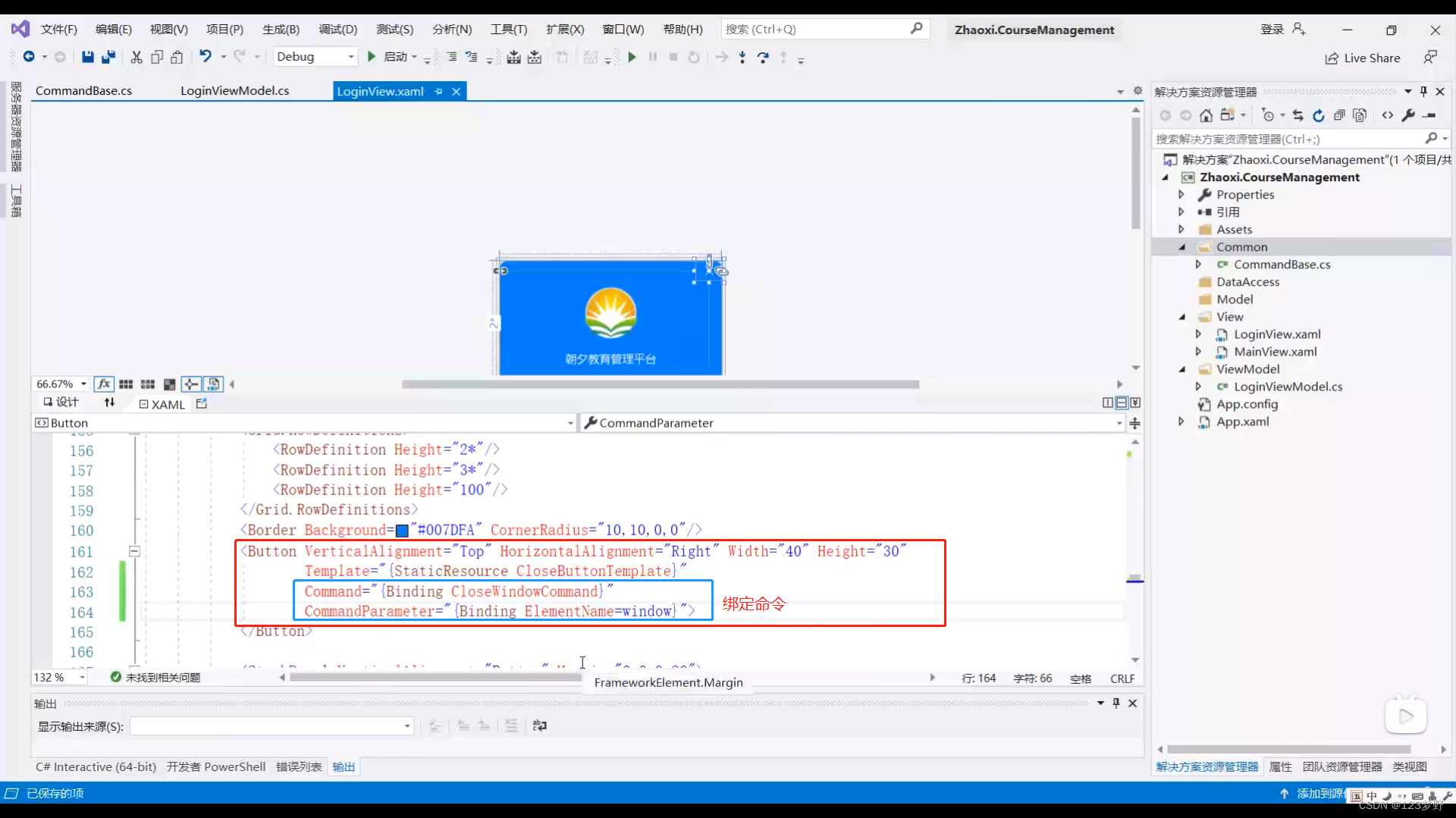The width and height of the screenshot is (1456, 818).
Task: Switch to horizontal split view icon
Action: coord(1122,403)
